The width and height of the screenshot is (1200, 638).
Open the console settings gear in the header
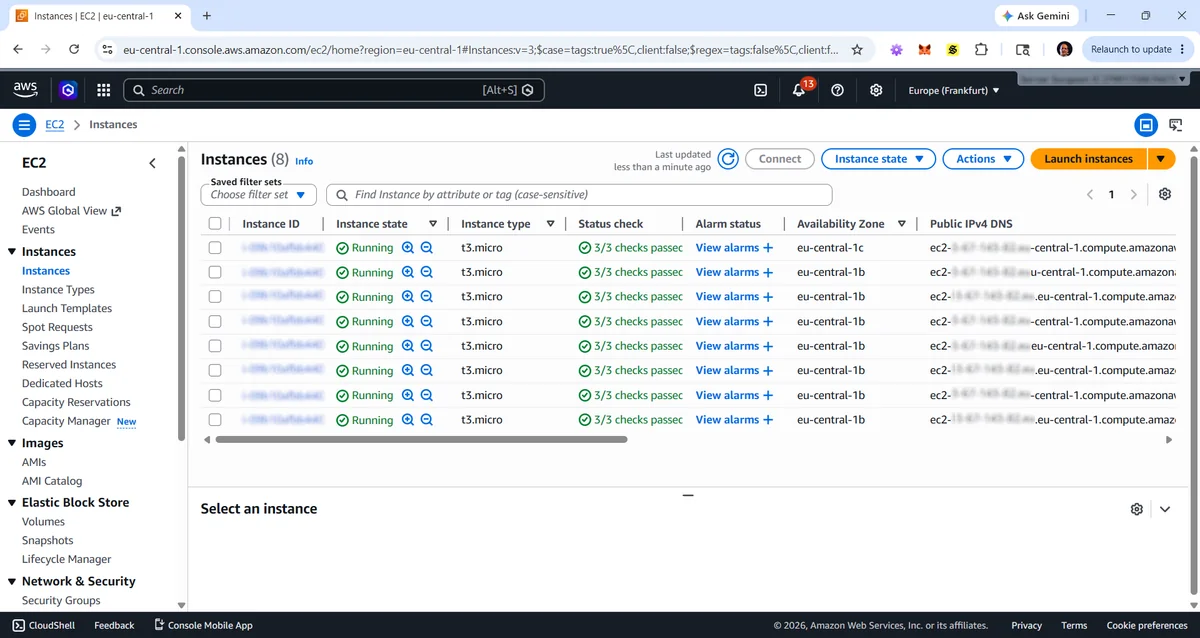point(876,90)
